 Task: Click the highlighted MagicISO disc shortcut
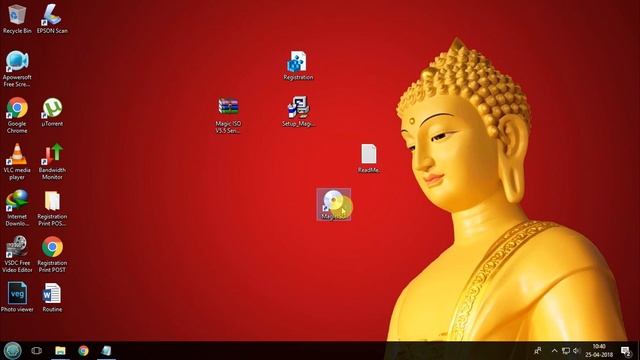coord(333,204)
